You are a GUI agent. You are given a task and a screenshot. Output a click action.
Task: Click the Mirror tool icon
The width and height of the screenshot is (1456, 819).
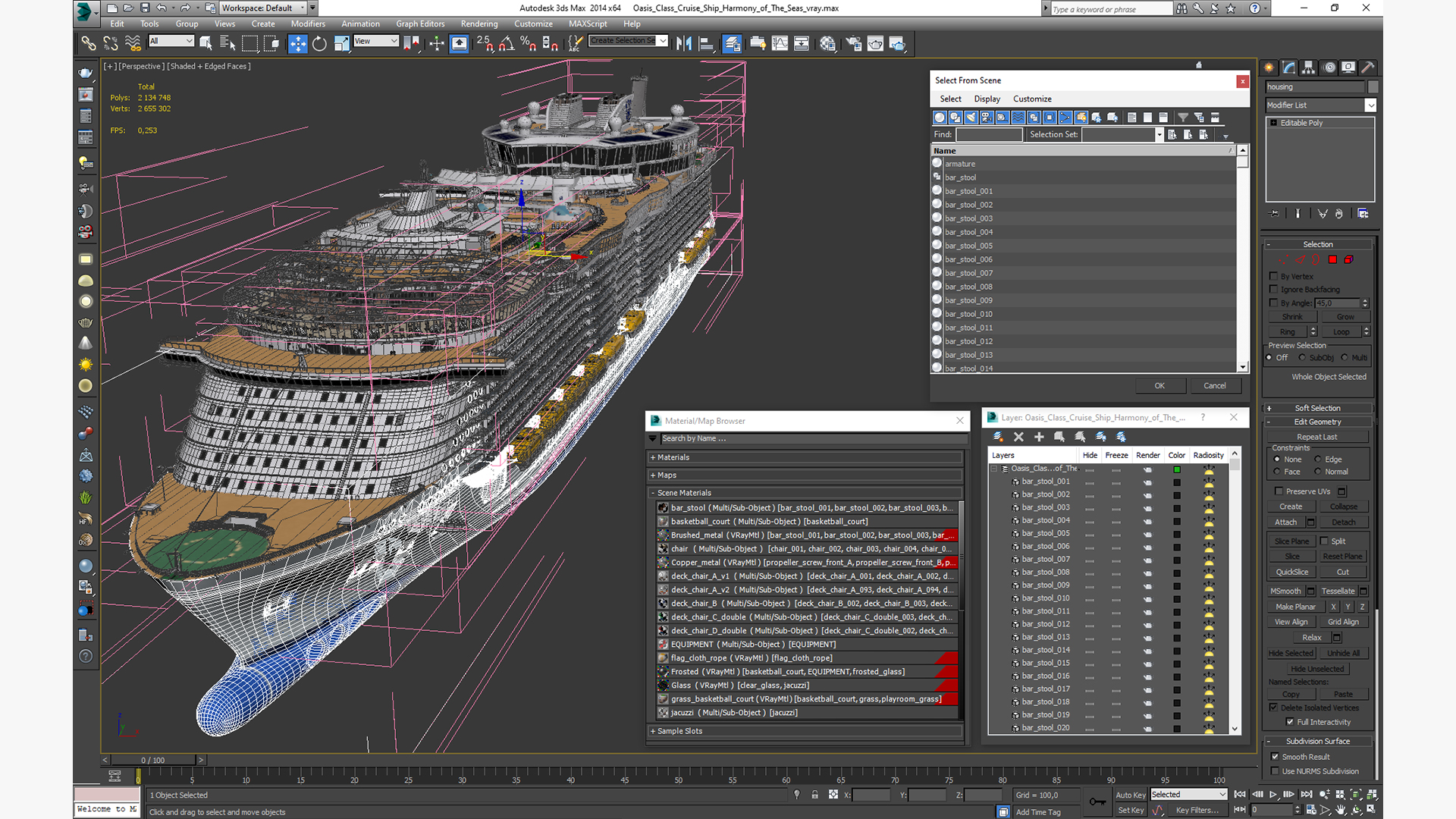tap(683, 44)
